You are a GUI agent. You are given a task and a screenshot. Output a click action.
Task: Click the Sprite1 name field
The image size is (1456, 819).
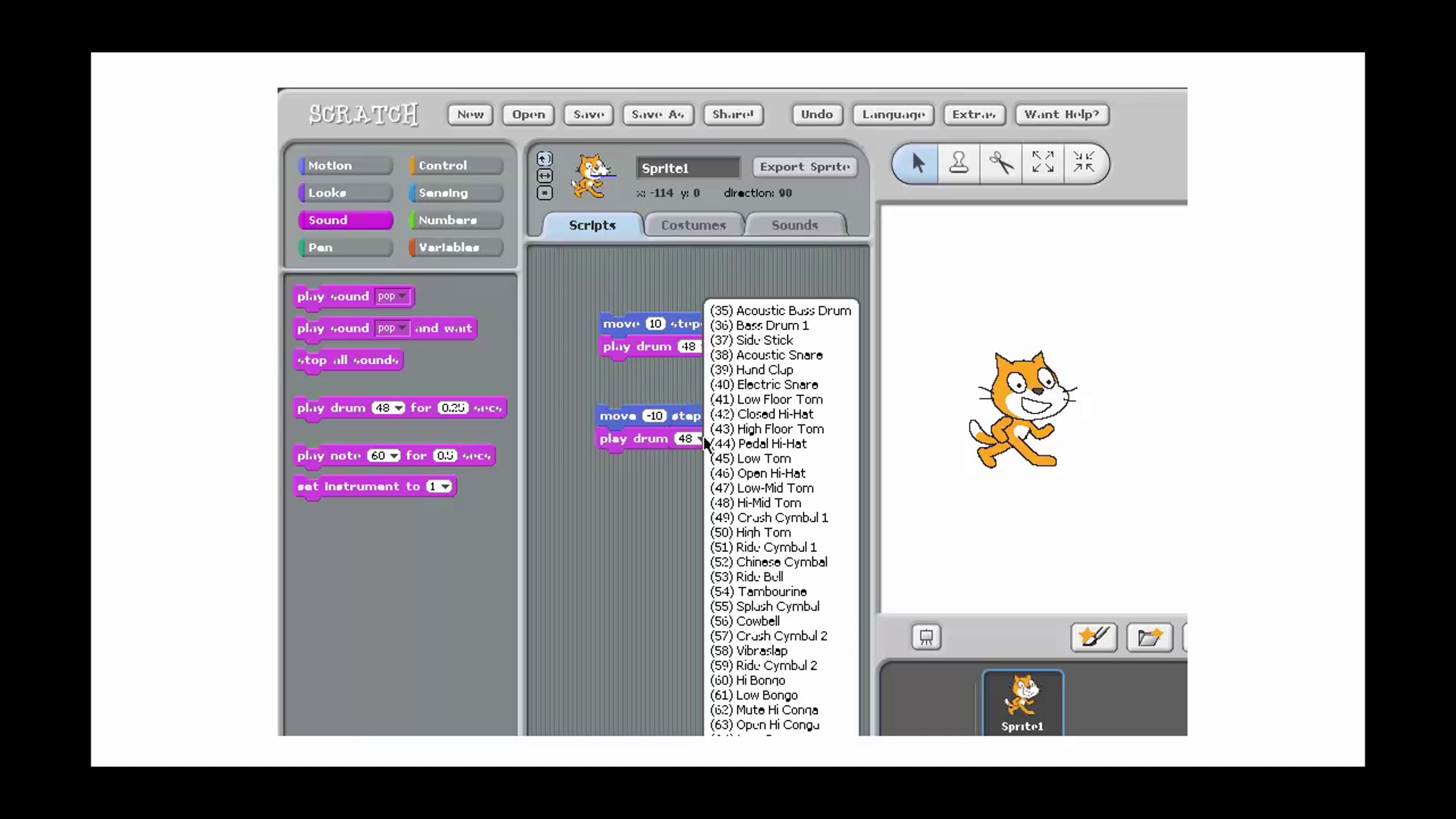pos(688,168)
